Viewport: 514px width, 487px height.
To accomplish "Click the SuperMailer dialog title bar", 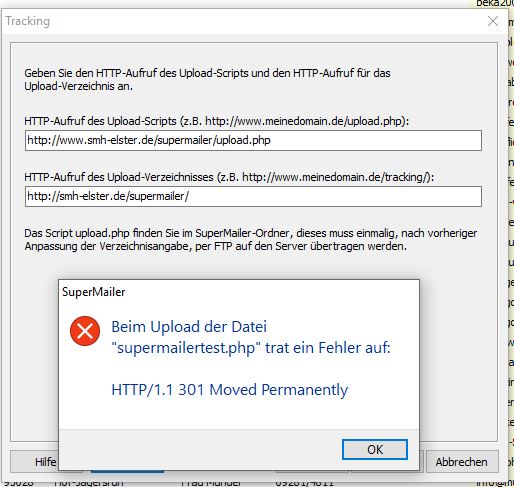I will pos(239,292).
